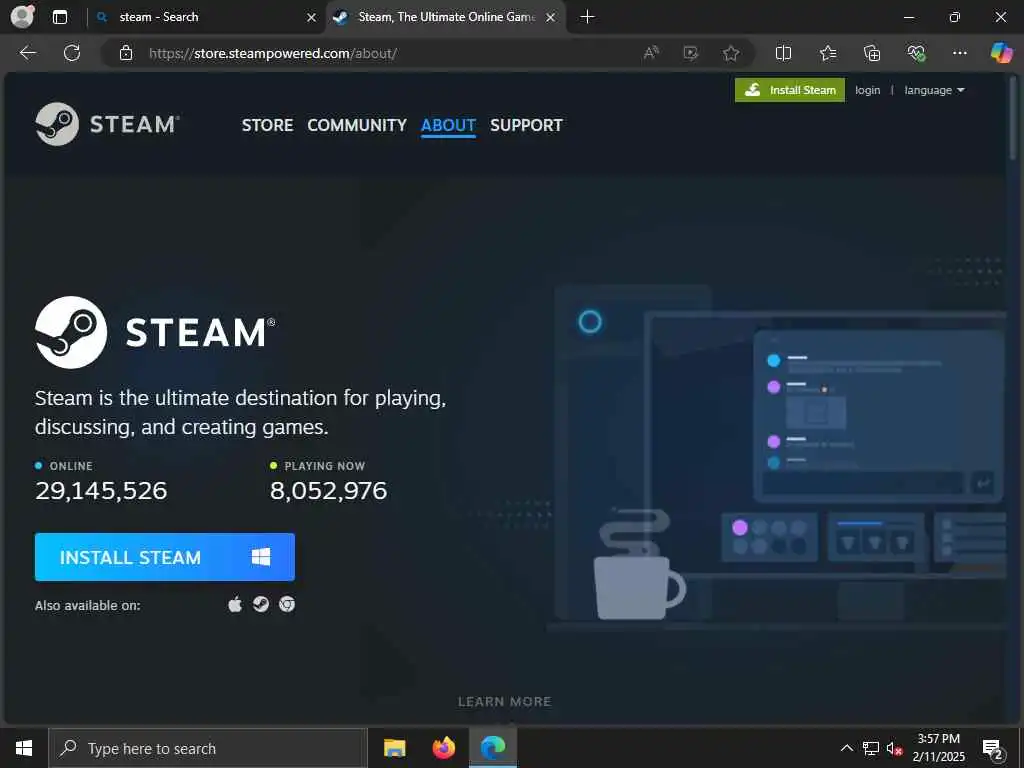Click the ONLINE count 29,145,526

[101, 490]
